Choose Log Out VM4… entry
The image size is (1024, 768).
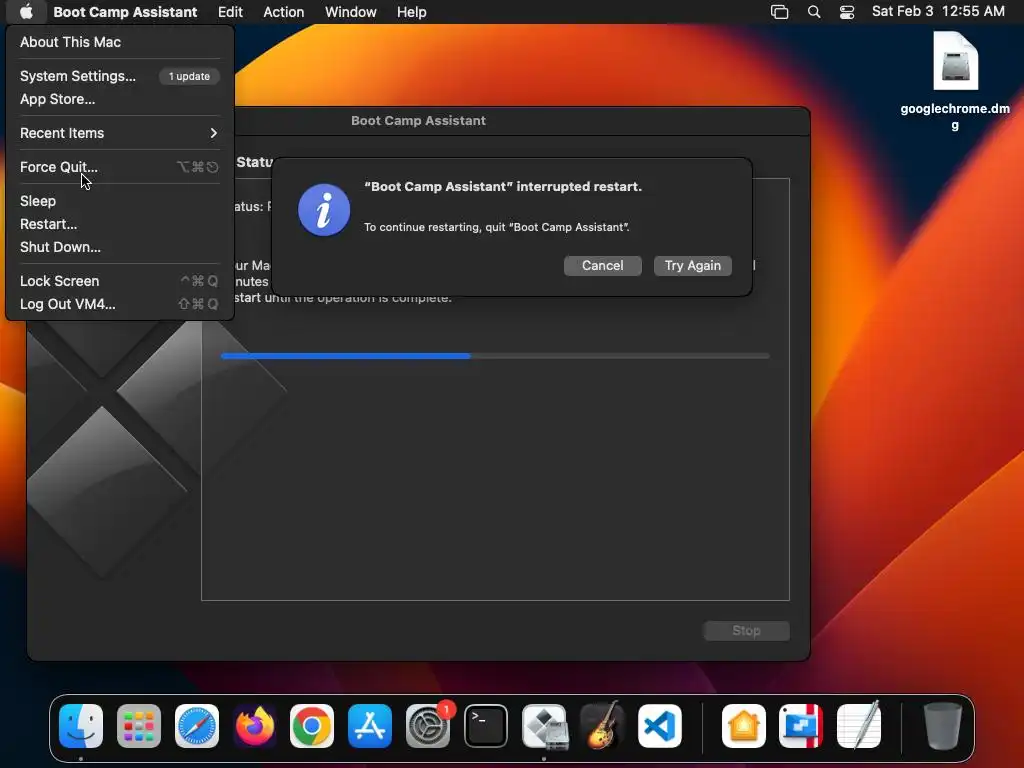tap(120, 304)
